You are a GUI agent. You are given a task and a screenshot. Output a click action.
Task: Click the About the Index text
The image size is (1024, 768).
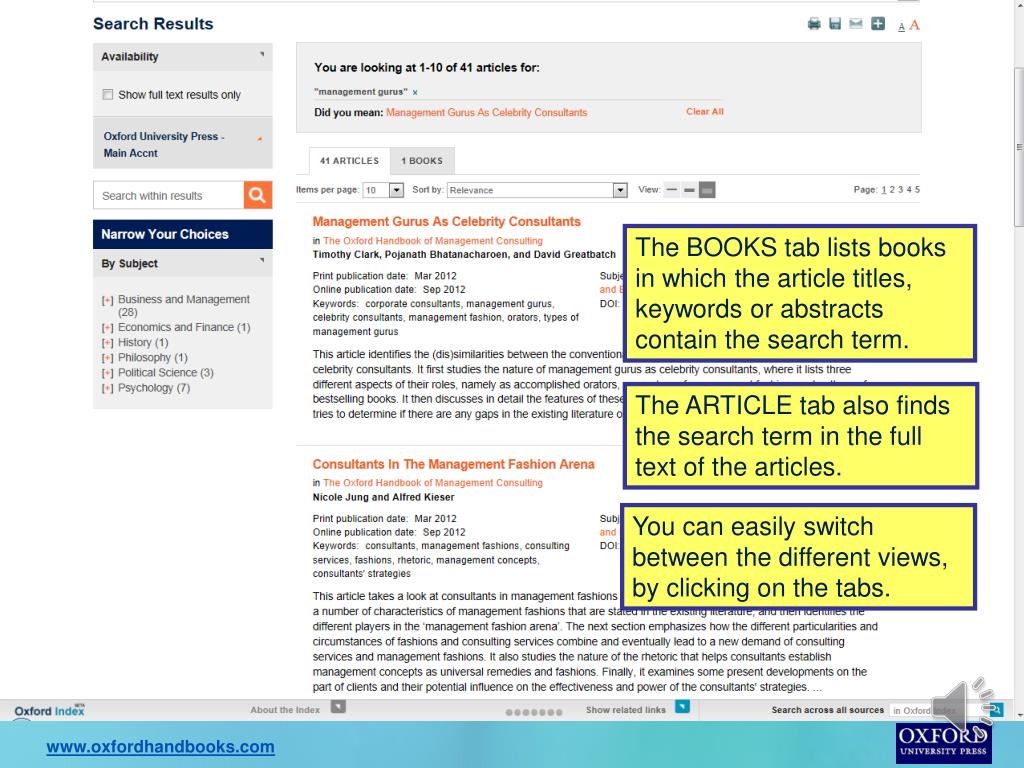(x=285, y=710)
